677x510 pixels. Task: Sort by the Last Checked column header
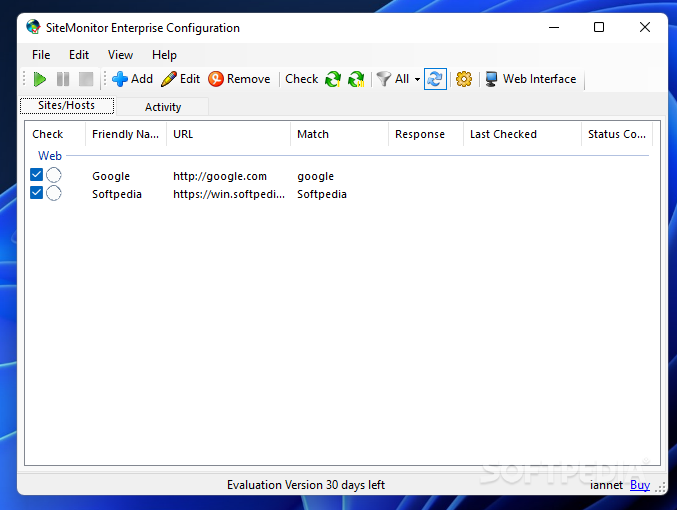[x=522, y=134]
